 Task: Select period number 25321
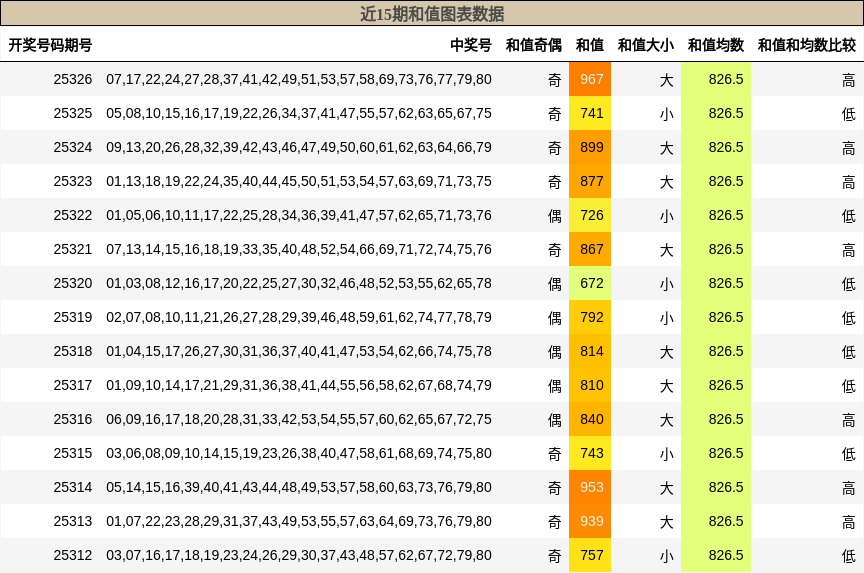73,250
